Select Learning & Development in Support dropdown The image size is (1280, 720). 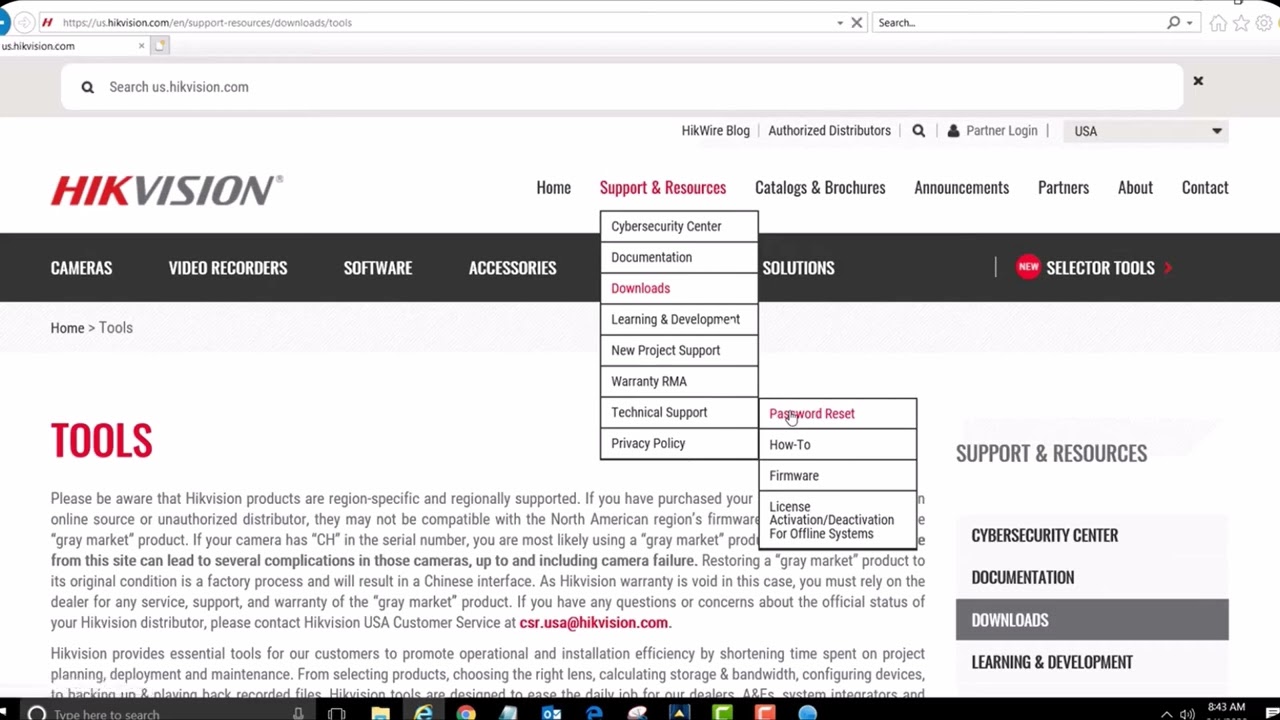(679, 319)
